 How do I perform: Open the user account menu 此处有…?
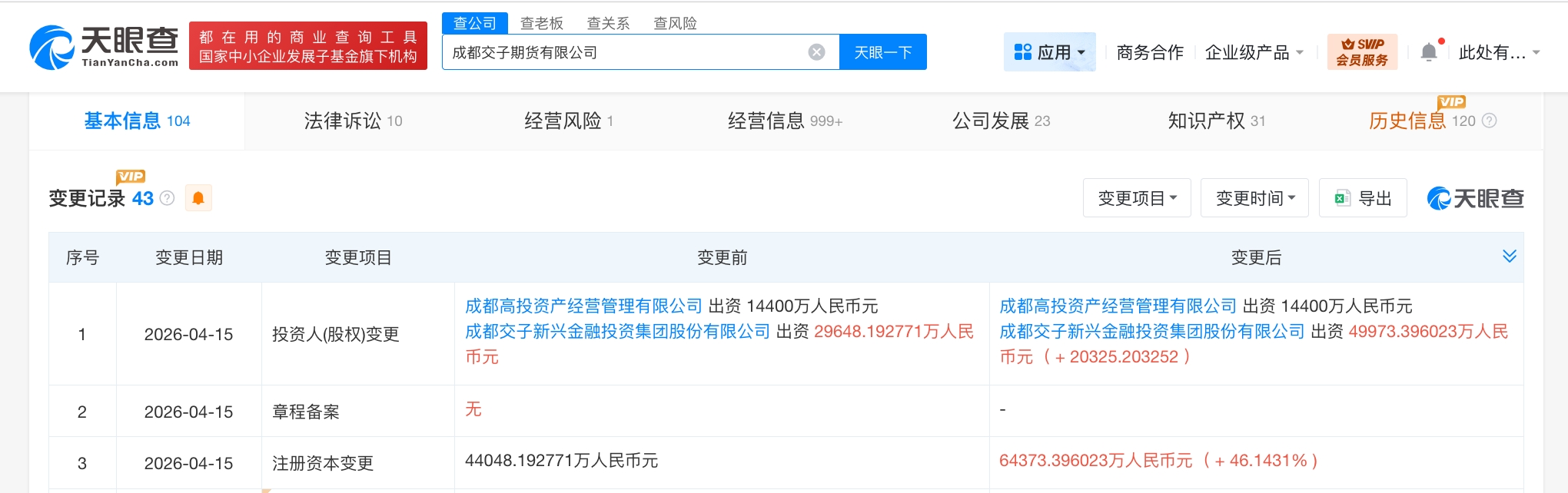point(1499,52)
